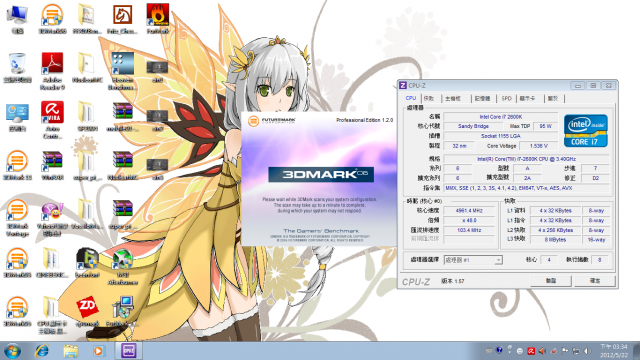This screenshot has height=360, width=640.
Task: Switch to the 關於 (About) tab
Action: coord(553,98)
